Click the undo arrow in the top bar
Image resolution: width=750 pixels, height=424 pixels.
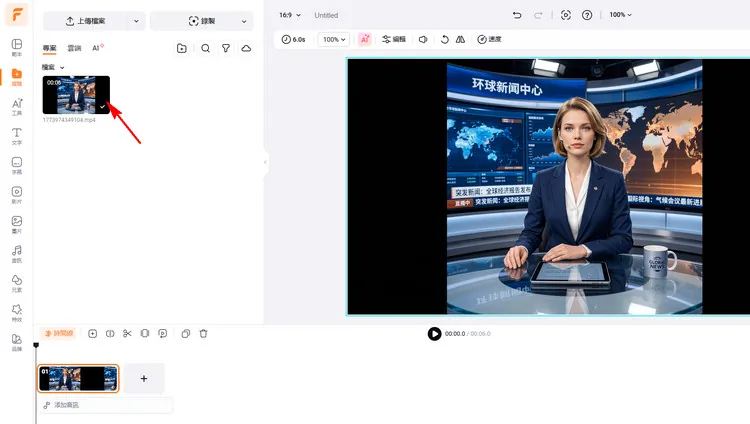click(x=517, y=15)
